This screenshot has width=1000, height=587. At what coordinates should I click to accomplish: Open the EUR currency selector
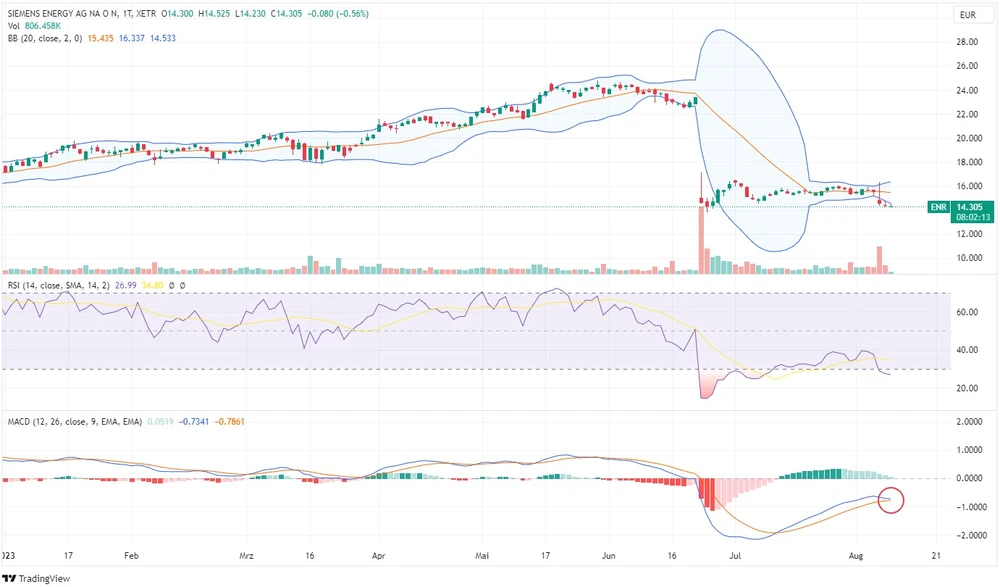click(x=967, y=15)
